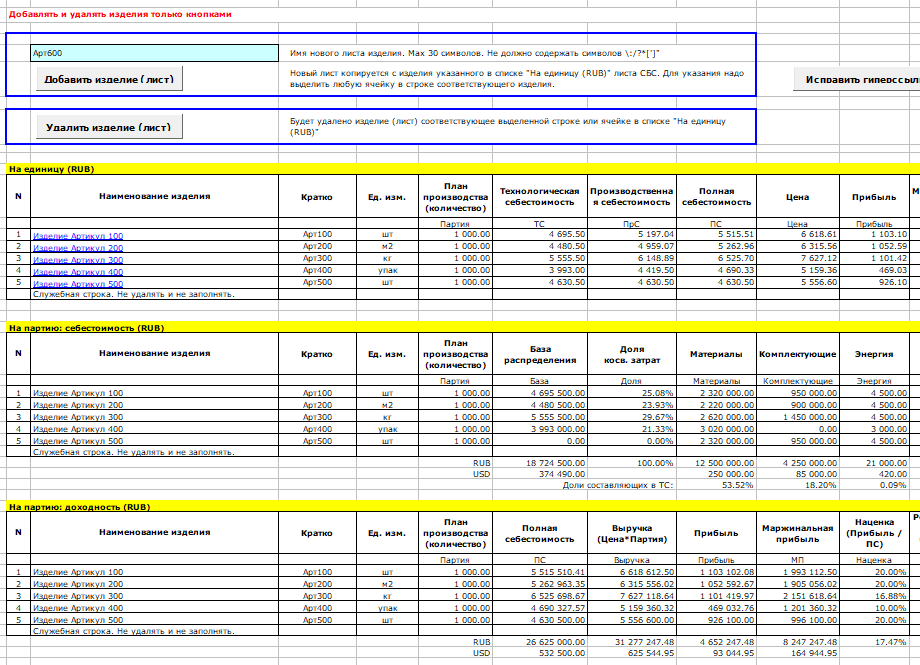Select cell with value 5 197.04
Viewport: 920px width, 665px height.
point(631,234)
